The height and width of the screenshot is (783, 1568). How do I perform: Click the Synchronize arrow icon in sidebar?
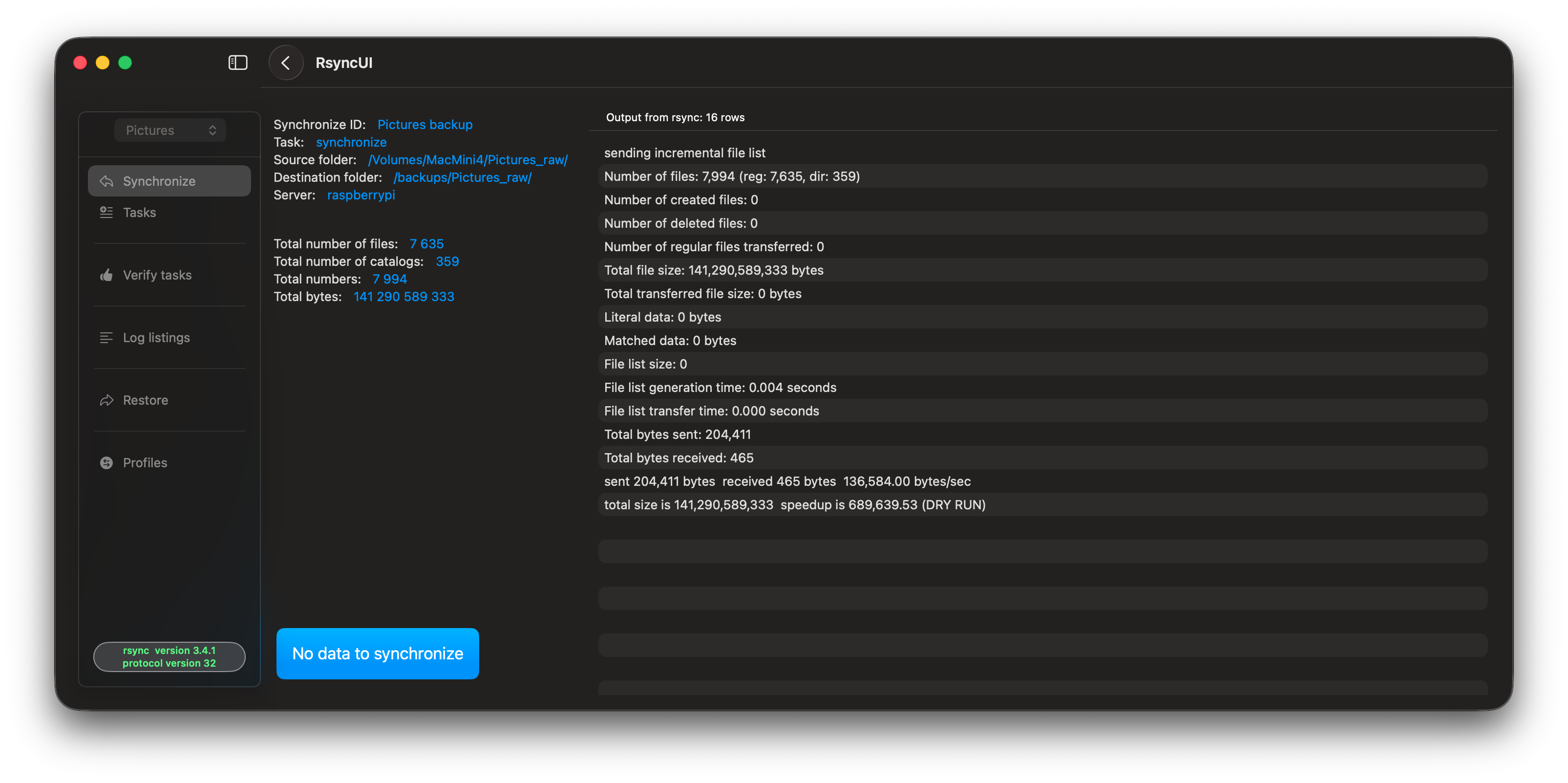[106, 181]
